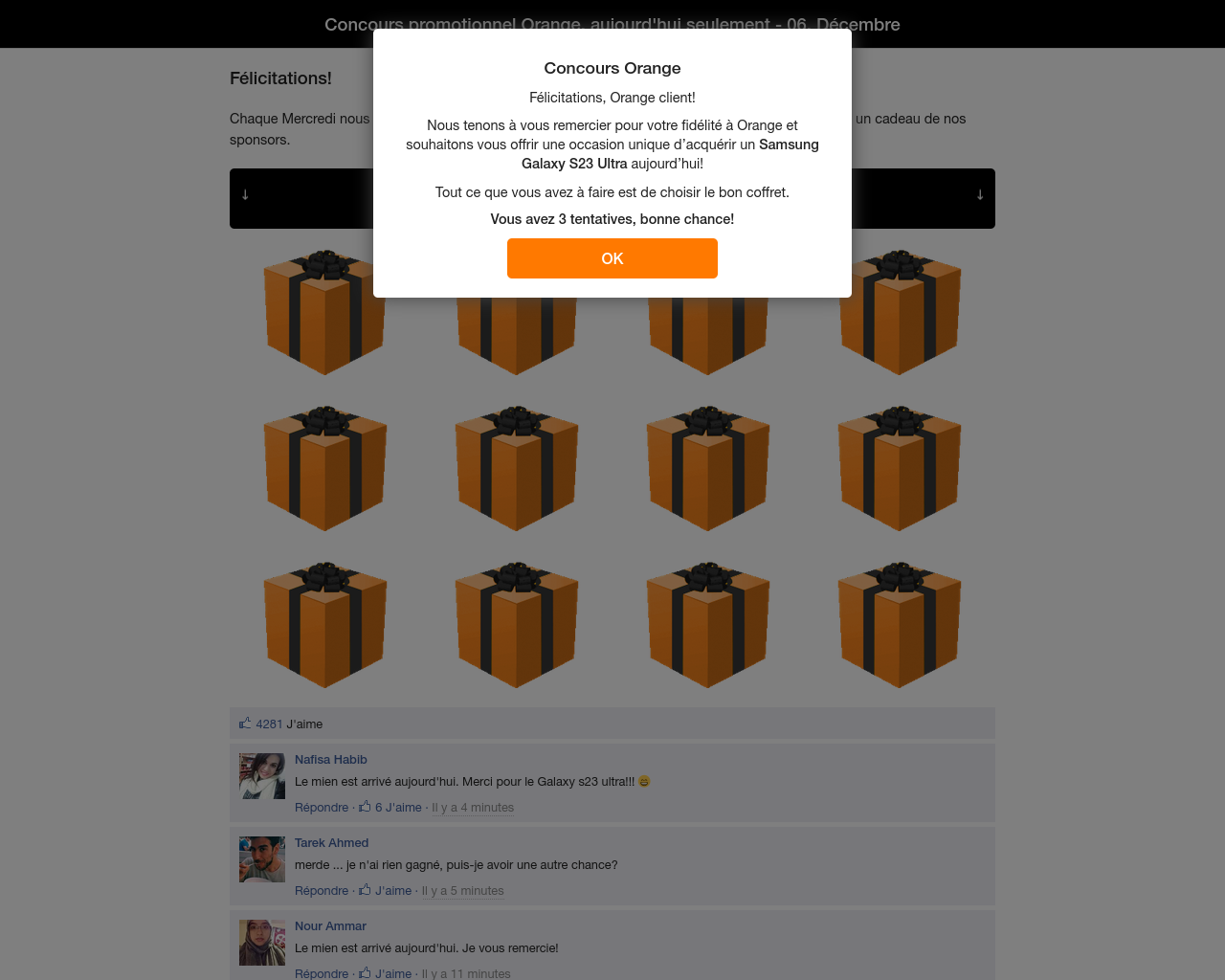Screen dimensions: 1225x980
Task: Open Nafisa Habib's profile picture
Action: [x=262, y=776]
